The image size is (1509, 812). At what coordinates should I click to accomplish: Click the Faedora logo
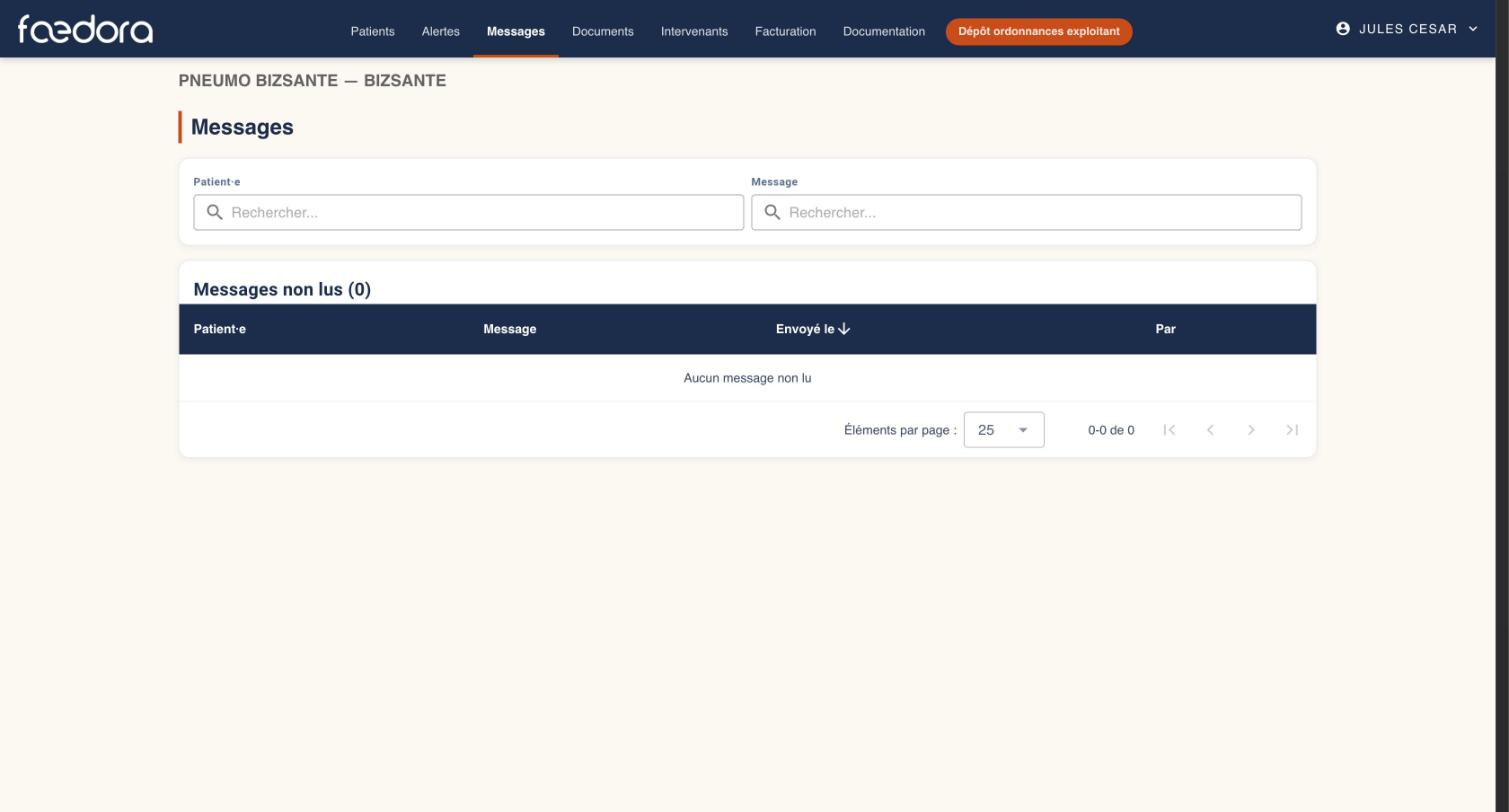pyautogui.click(x=85, y=29)
